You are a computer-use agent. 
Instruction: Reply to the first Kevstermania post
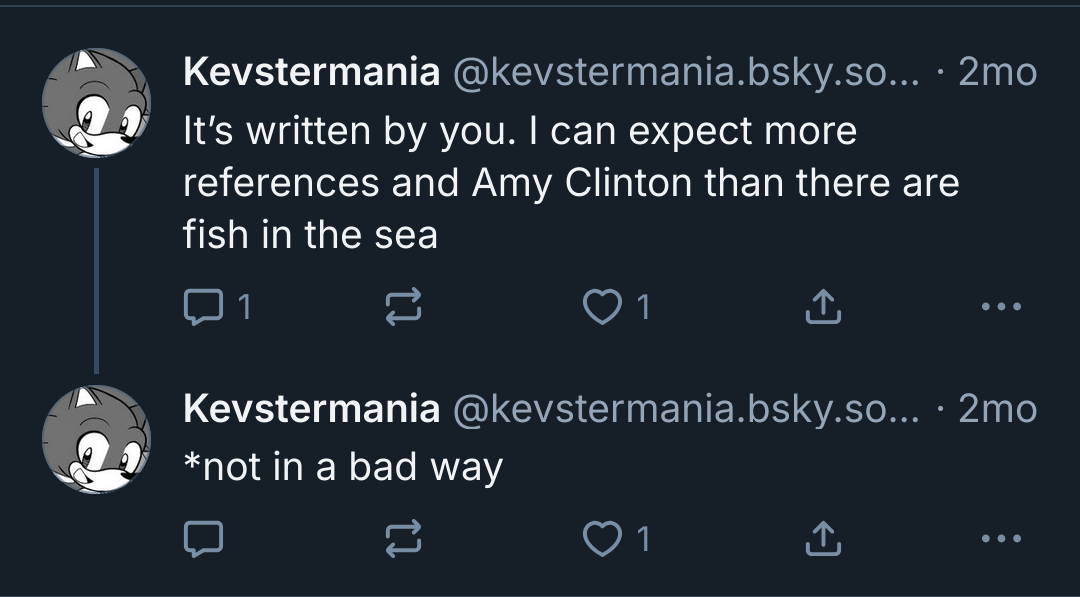click(204, 307)
